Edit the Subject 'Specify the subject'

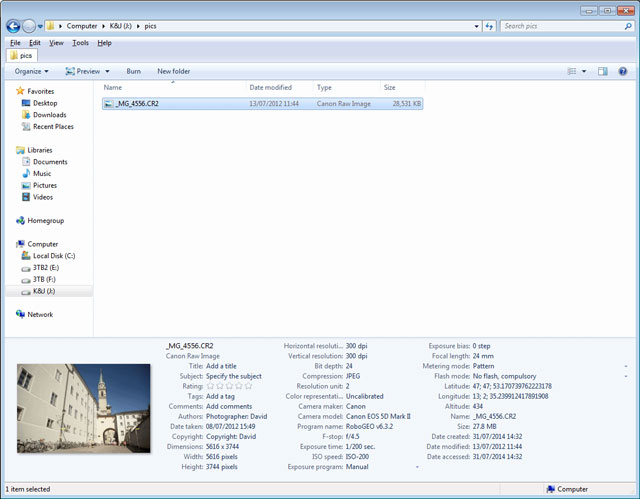[234, 376]
